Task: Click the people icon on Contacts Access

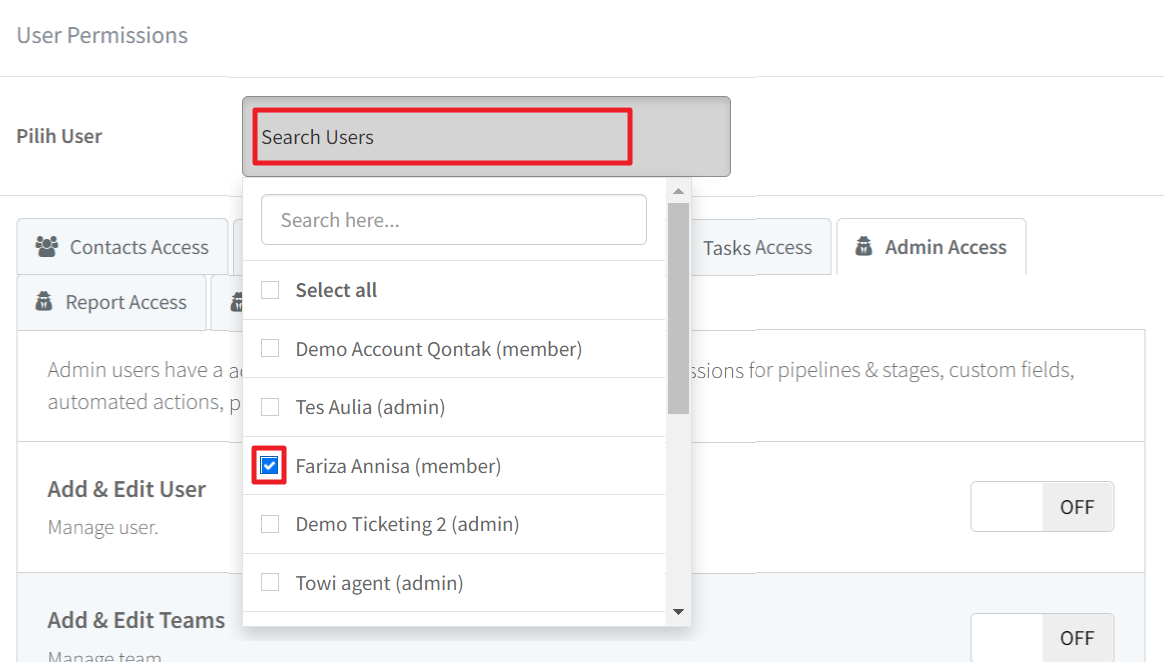Action: pyautogui.click(x=46, y=247)
